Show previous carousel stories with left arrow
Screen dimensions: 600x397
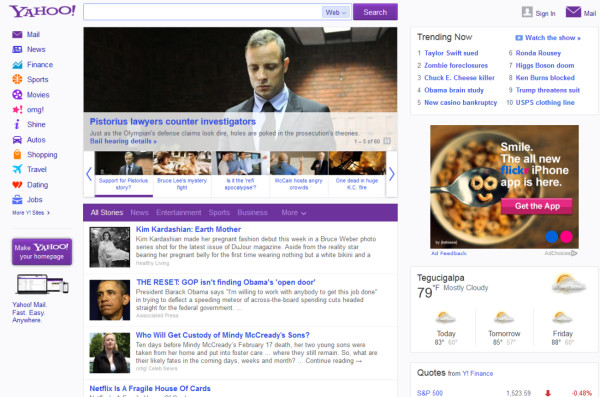tap(89, 174)
